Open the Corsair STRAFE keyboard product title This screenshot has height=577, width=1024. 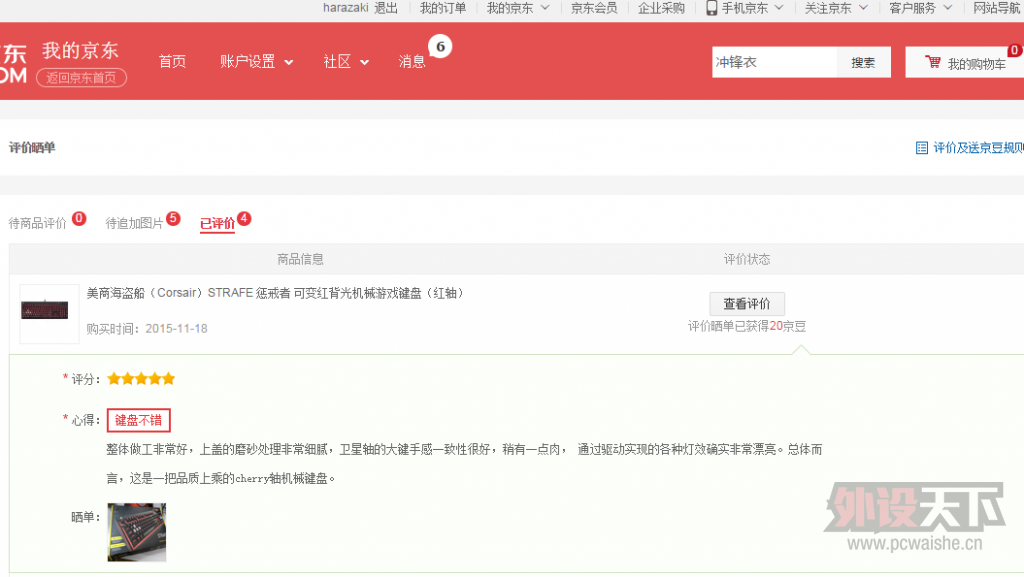(275, 293)
